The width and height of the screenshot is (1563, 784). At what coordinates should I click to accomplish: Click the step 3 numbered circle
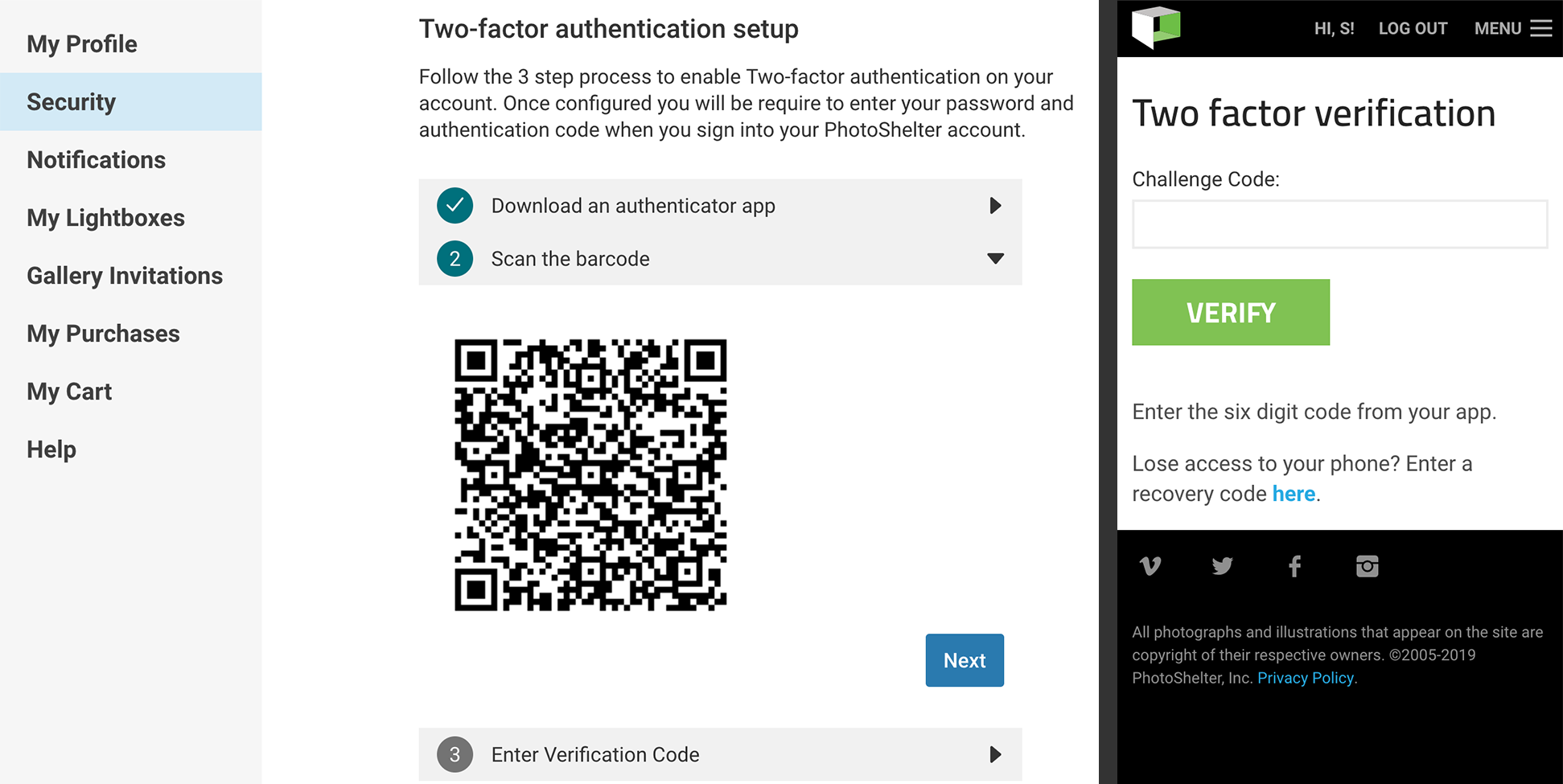(455, 754)
